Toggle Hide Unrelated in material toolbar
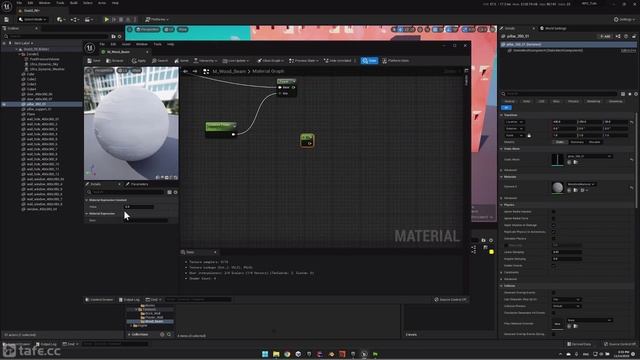 pyautogui.click(x=338, y=60)
